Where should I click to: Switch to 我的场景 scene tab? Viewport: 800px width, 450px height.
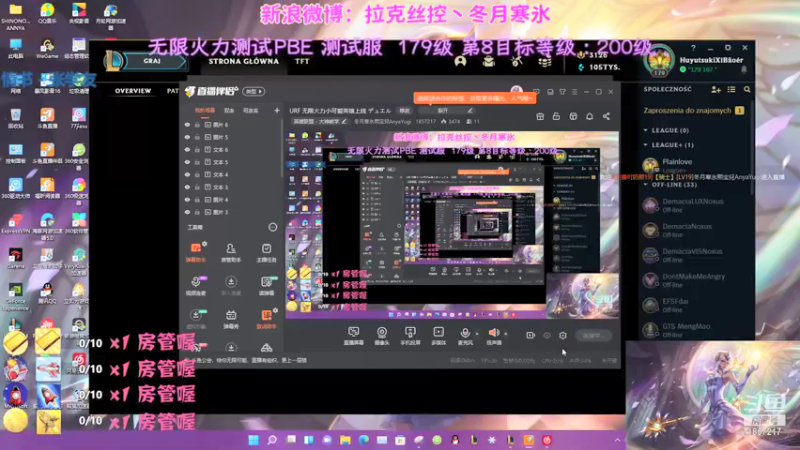[205, 110]
